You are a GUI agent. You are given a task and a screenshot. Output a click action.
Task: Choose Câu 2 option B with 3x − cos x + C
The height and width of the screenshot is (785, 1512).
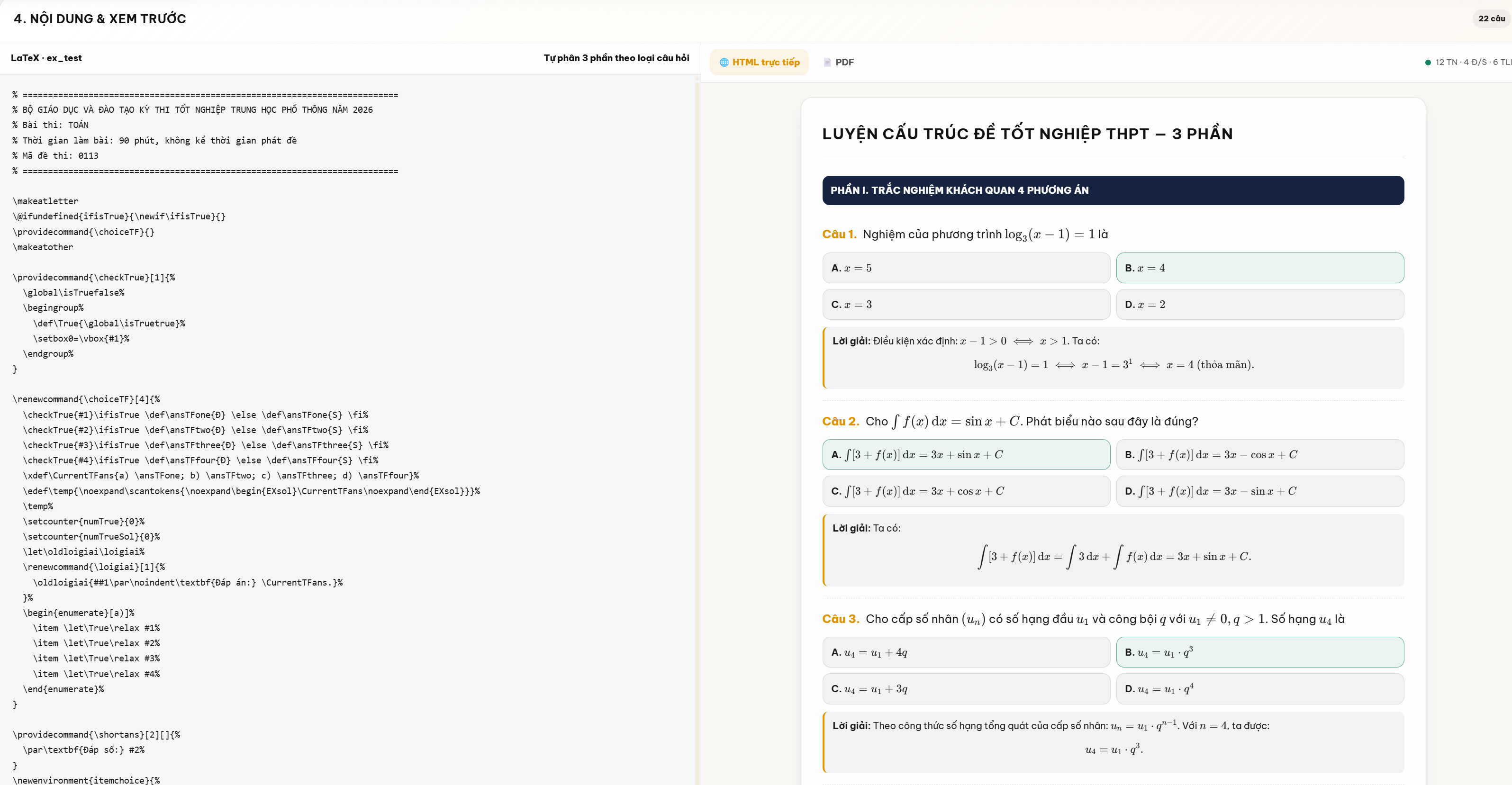point(1259,455)
